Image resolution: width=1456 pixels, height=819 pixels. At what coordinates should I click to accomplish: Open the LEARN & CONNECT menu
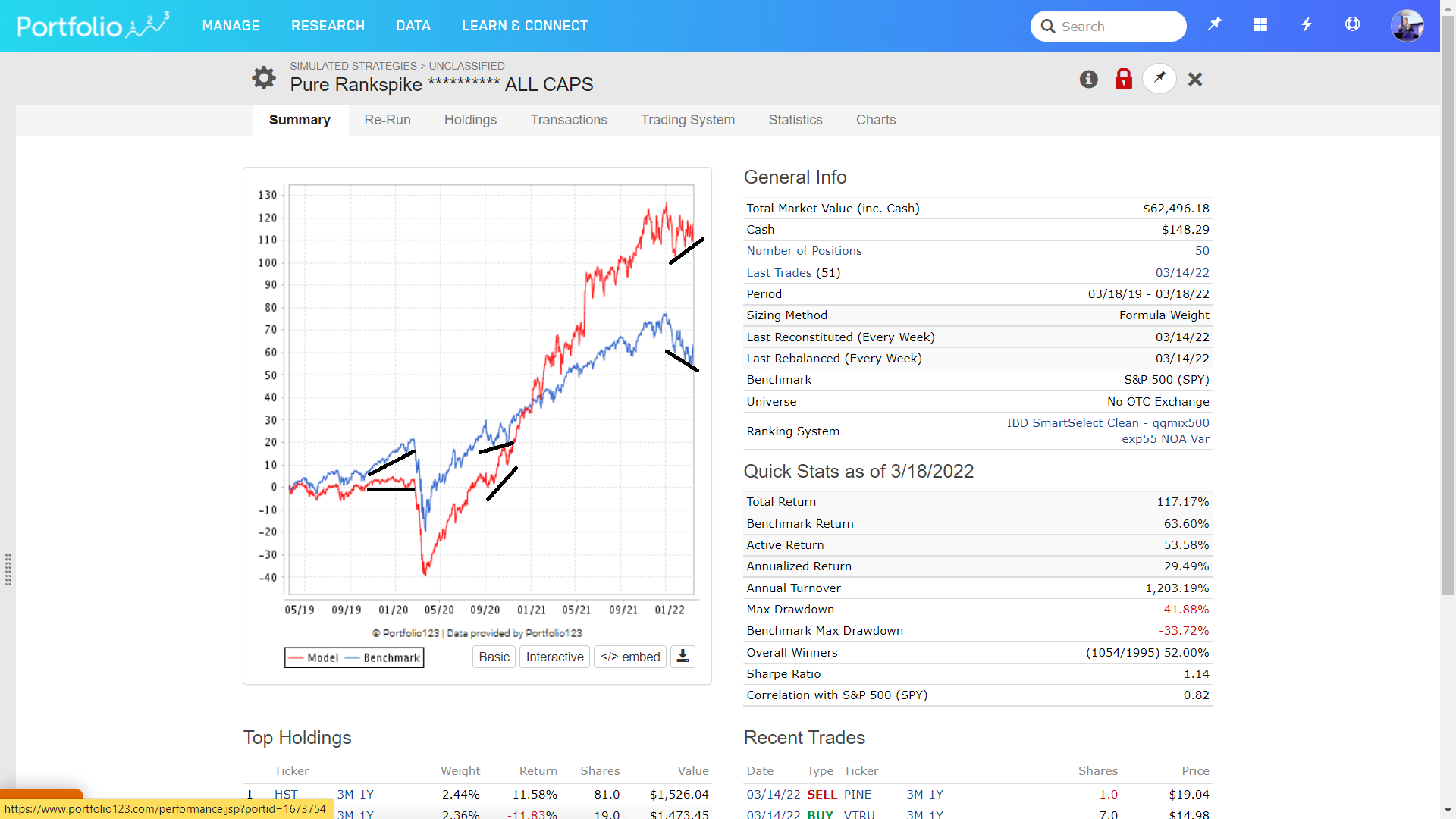(525, 26)
